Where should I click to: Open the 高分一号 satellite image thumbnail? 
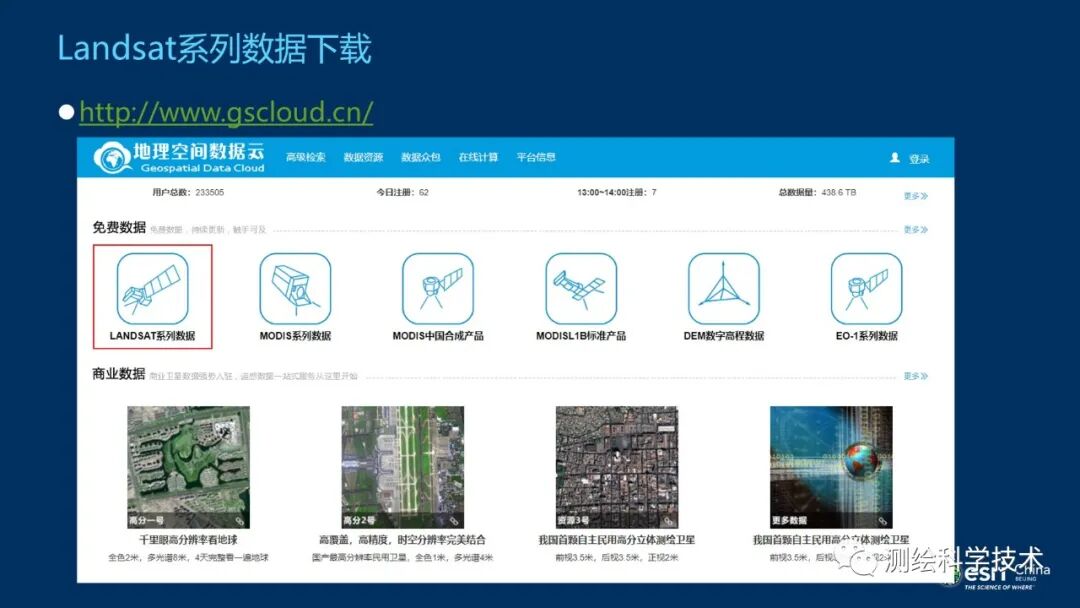tap(189, 467)
